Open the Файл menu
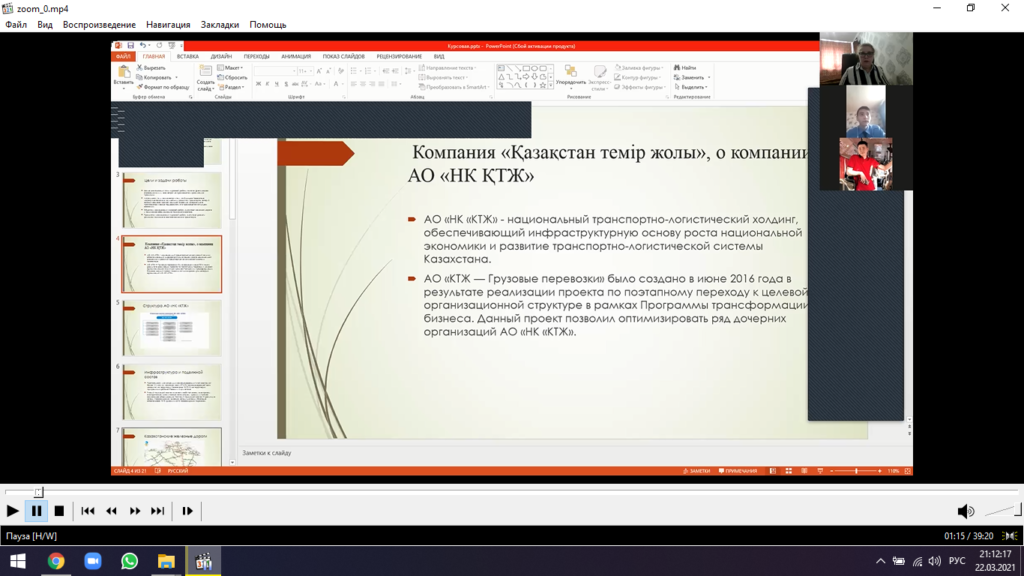Screen dimensions: 1024x576 coord(16,25)
